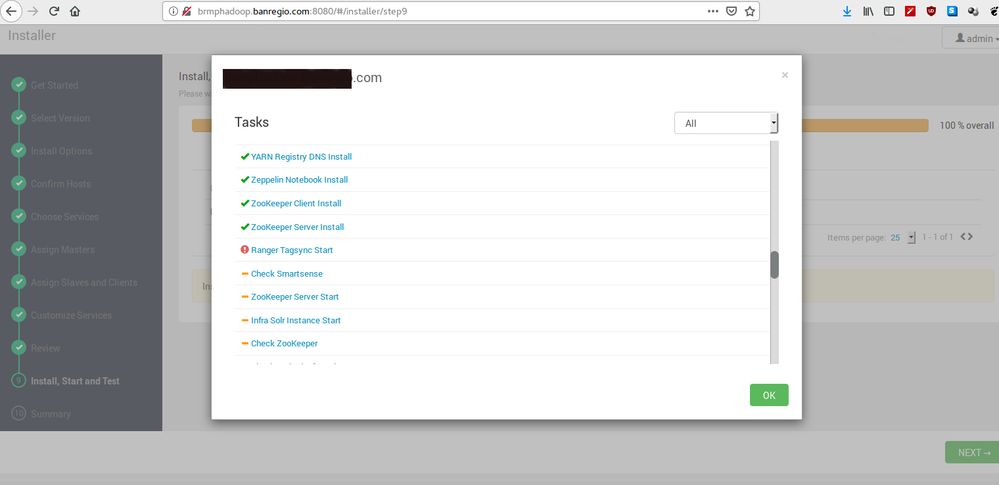The width and height of the screenshot is (999, 485).
Task: Reload the page with the refresh icon
Action: (54, 11)
